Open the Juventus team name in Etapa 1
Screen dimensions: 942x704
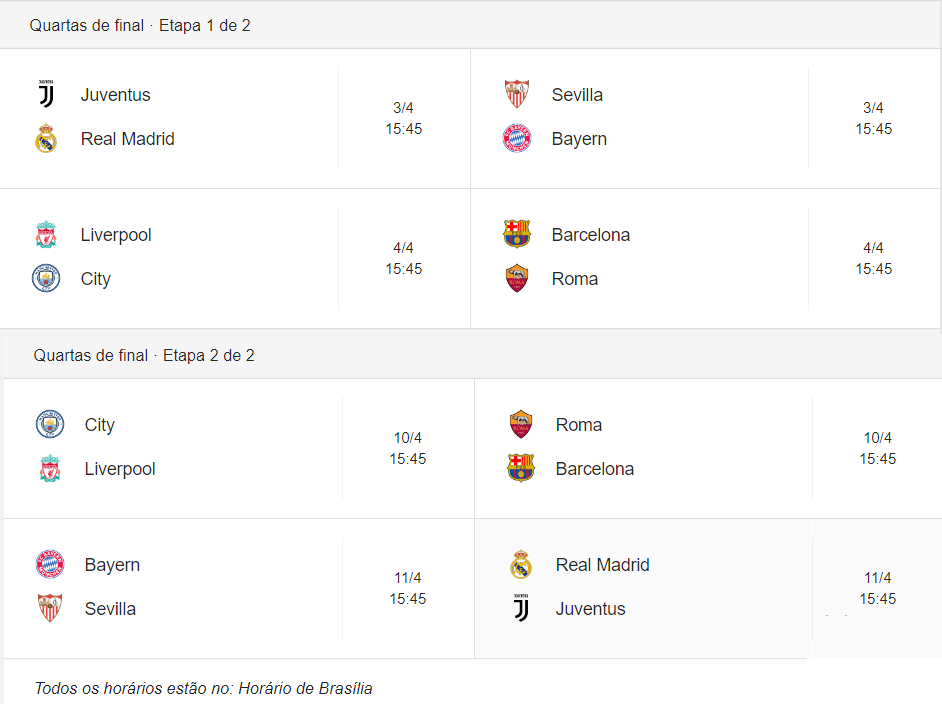(x=115, y=95)
